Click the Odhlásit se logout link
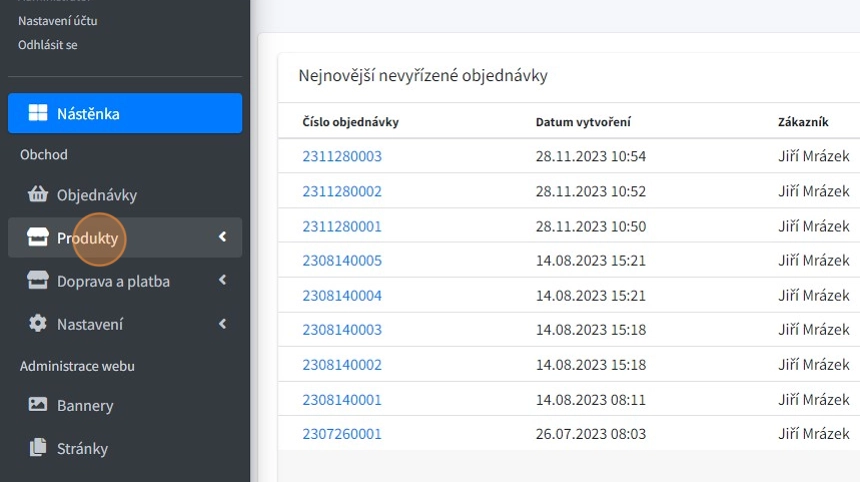The image size is (860, 482). tap(48, 45)
